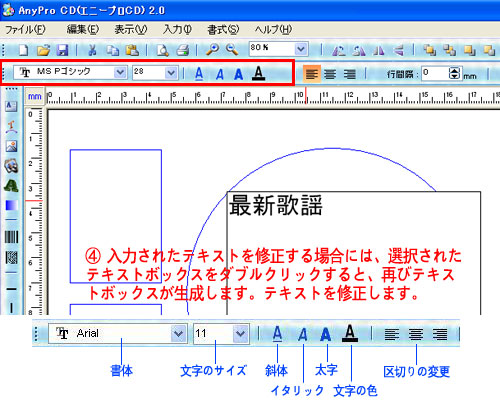Save using the floppy disk icon
The width and height of the screenshot is (500, 400).
(62, 50)
